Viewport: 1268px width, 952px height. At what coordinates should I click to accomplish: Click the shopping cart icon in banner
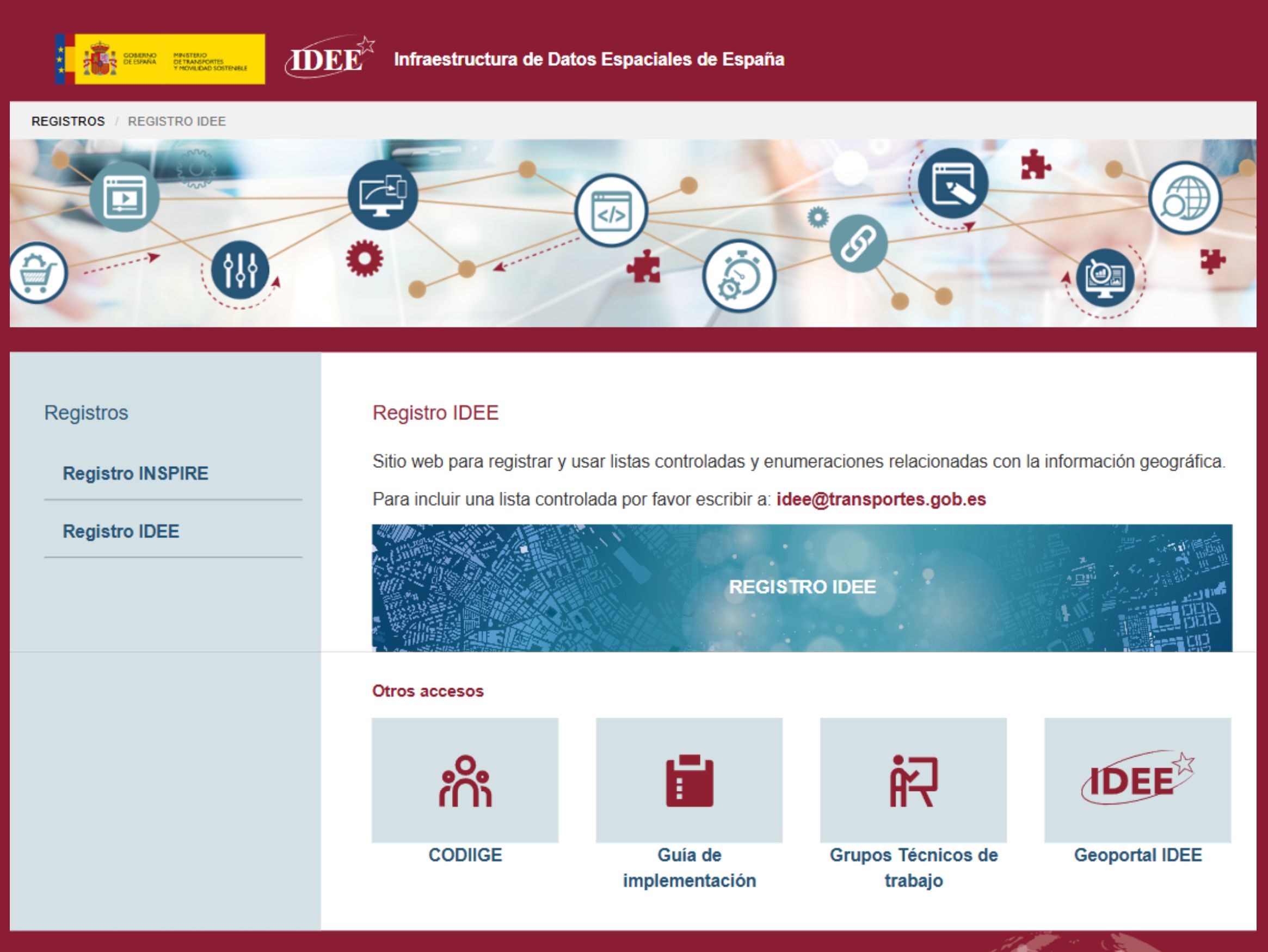point(37,273)
